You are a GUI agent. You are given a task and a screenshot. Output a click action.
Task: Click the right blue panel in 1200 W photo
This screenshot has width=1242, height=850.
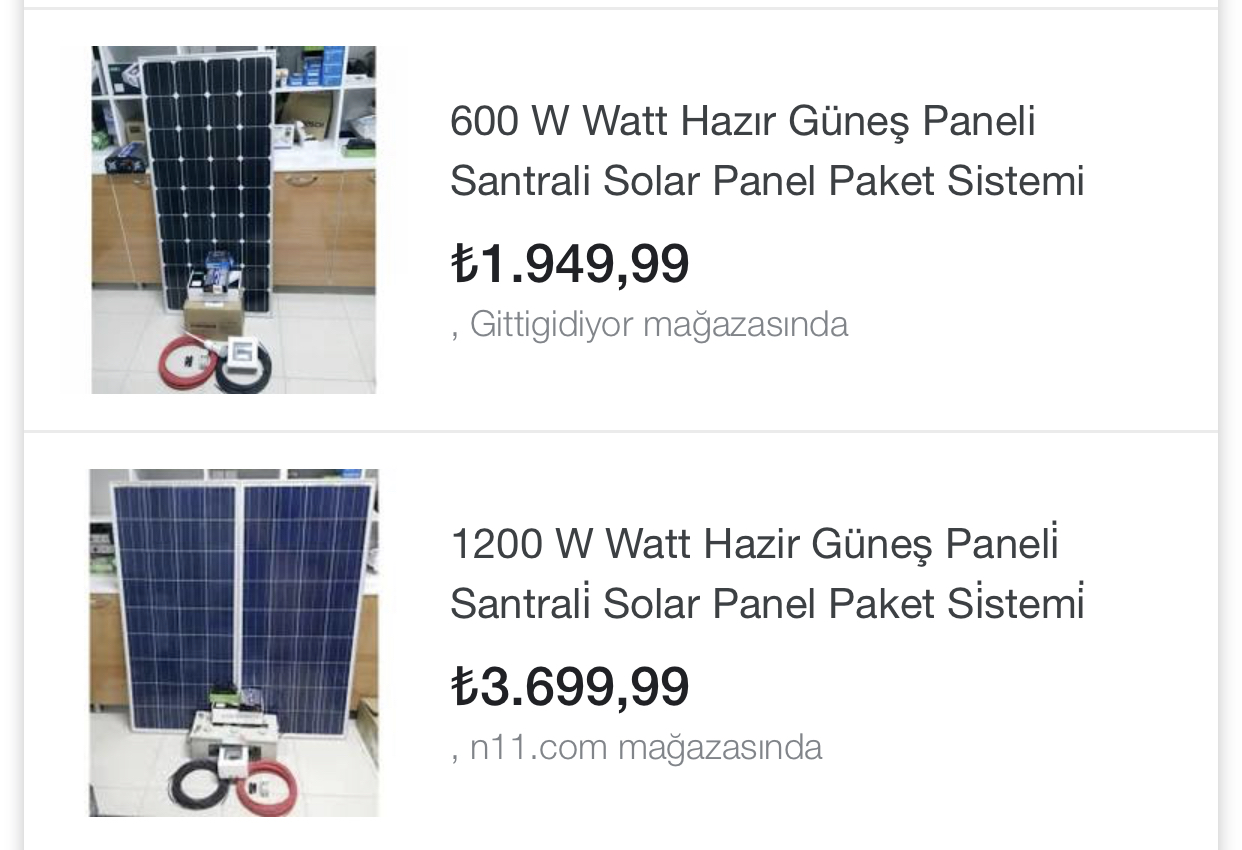(305, 590)
